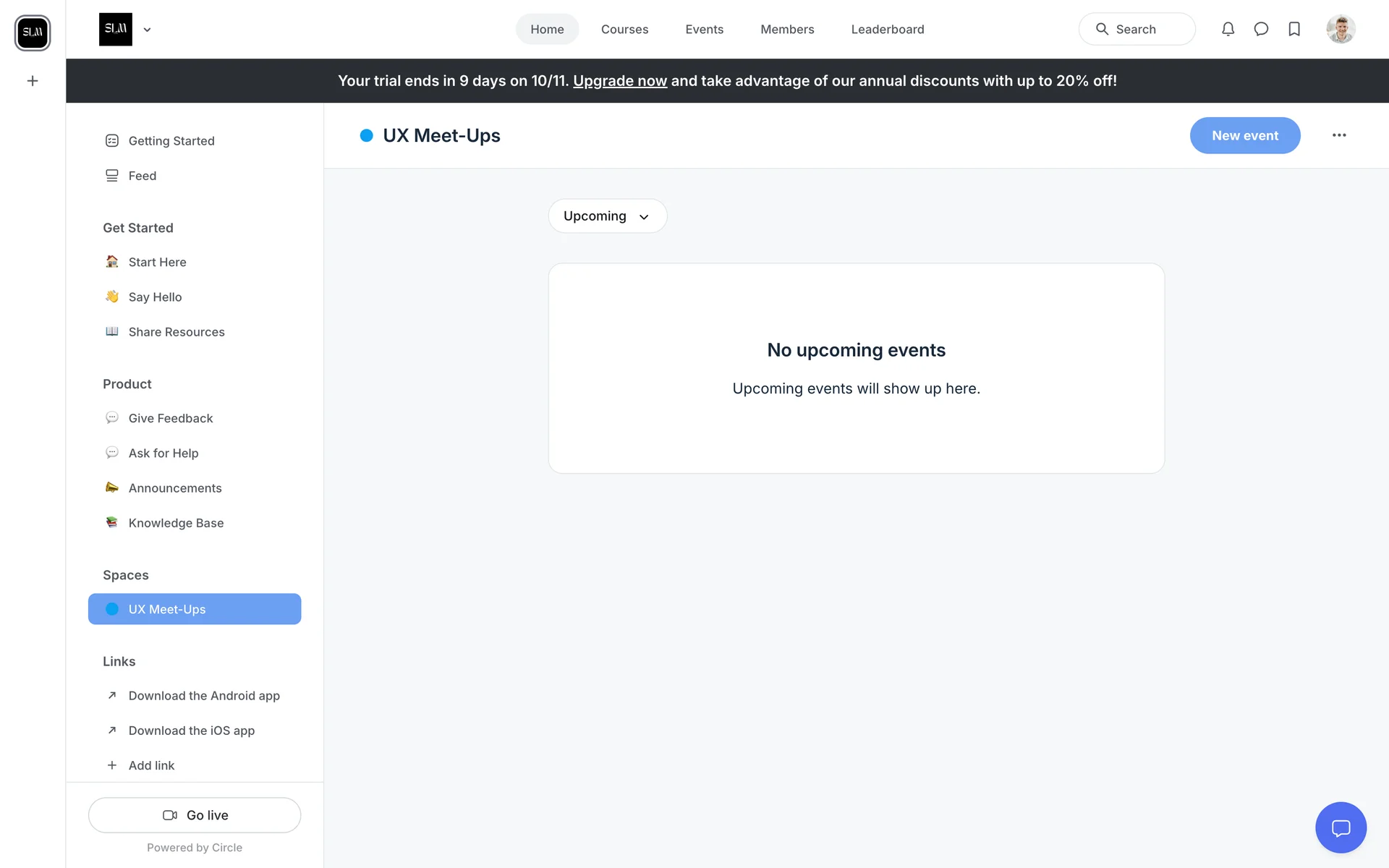Open Download the Android app link
Image resolution: width=1389 pixels, height=868 pixels.
[204, 696]
